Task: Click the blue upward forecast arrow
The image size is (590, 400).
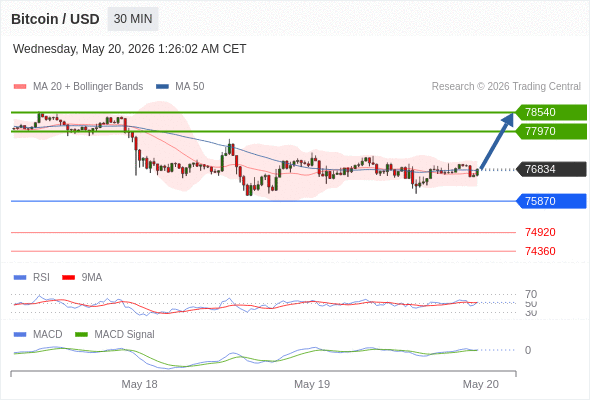Action: coord(497,141)
